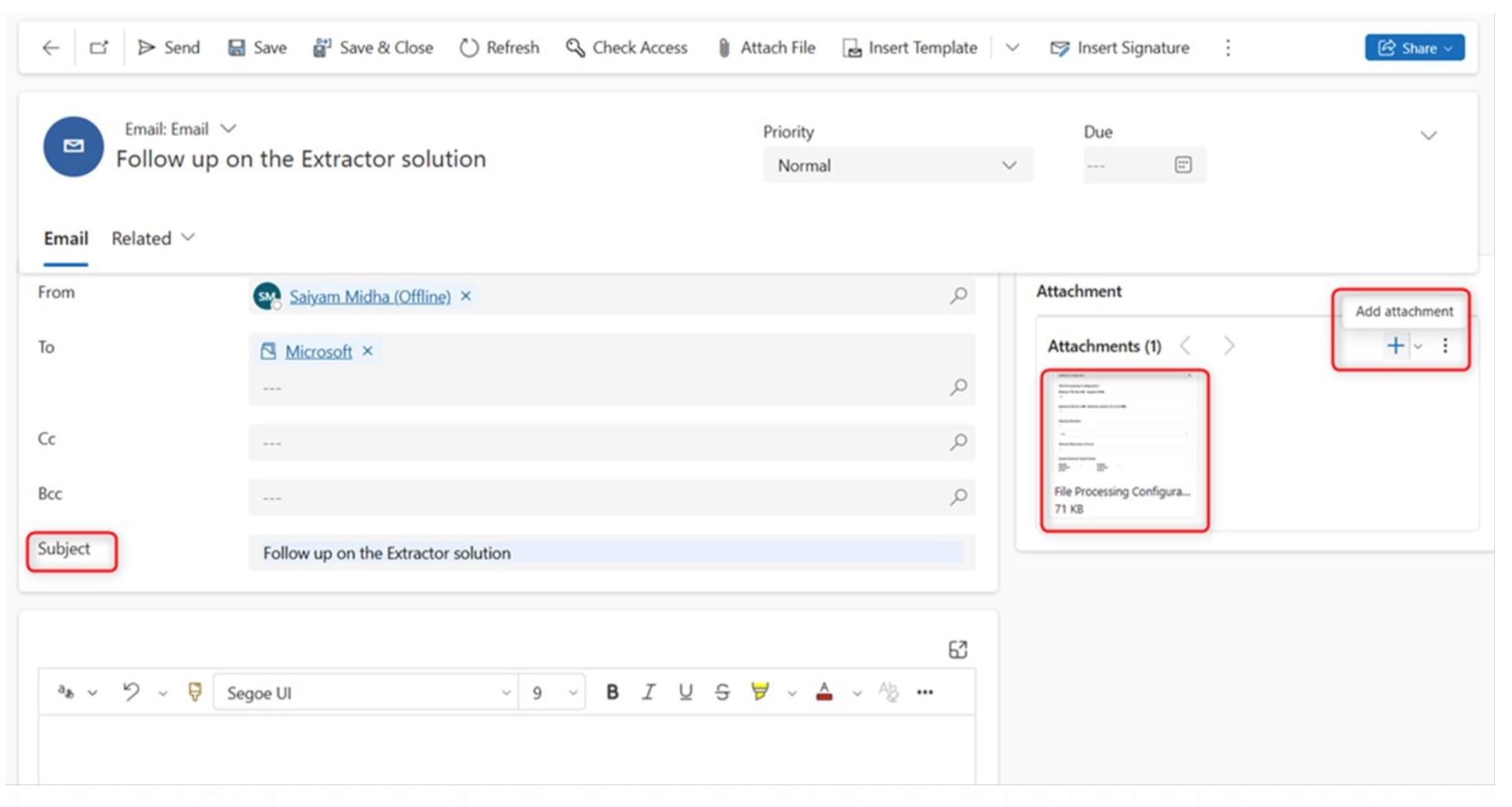Open email in new window icon

(99, 48)
